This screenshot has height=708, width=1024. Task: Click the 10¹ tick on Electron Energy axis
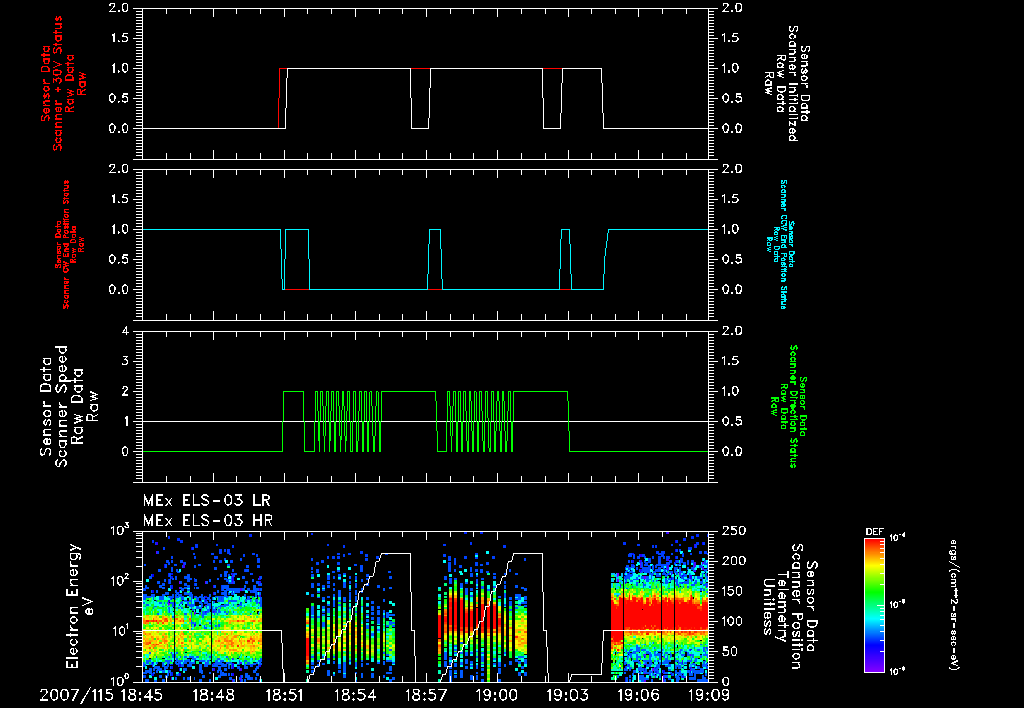120,631
